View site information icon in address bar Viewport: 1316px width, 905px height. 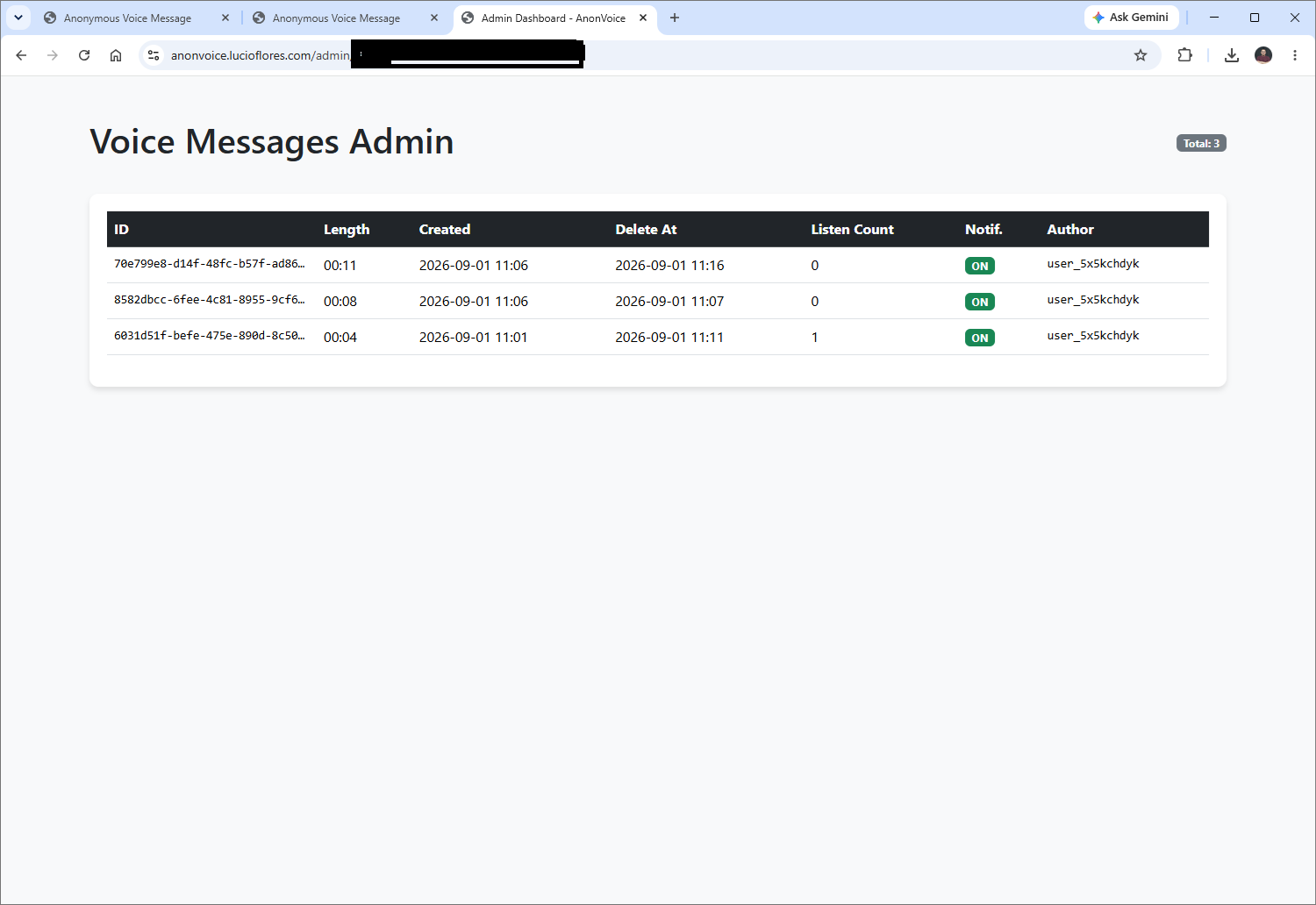(154, 55)
